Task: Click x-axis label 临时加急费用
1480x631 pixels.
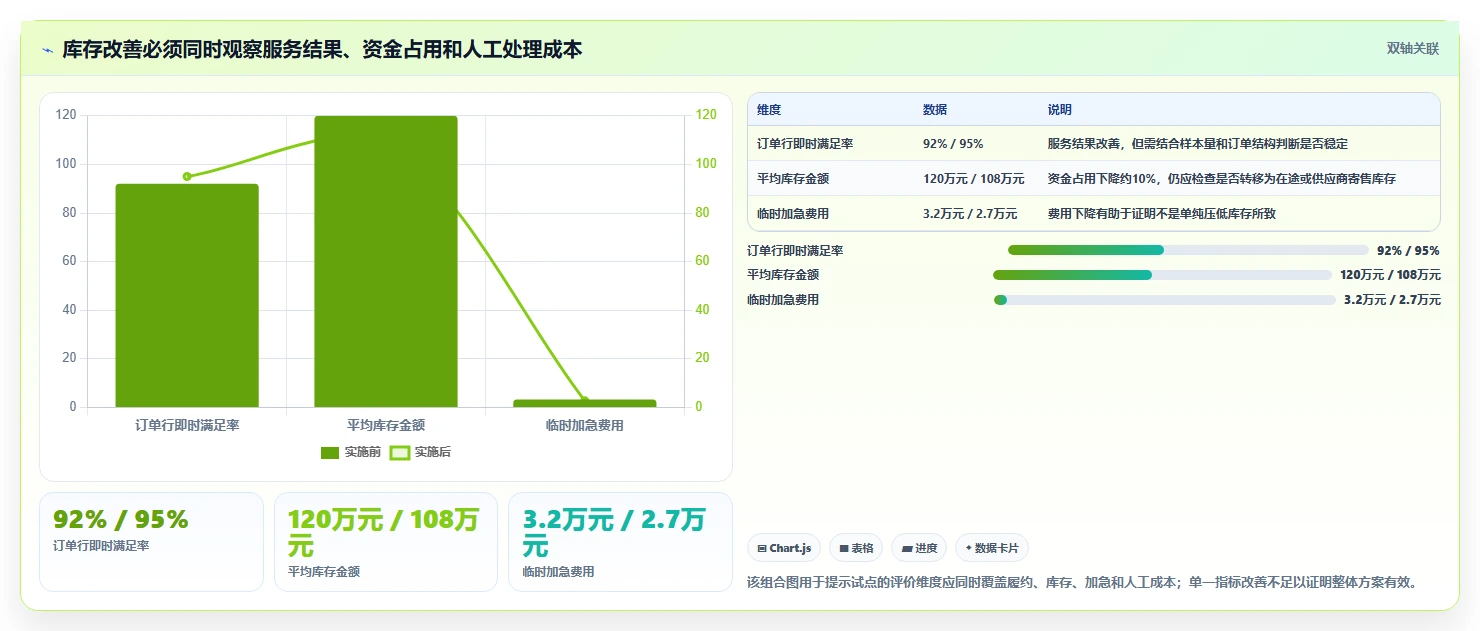Action: tap(585, 425)
